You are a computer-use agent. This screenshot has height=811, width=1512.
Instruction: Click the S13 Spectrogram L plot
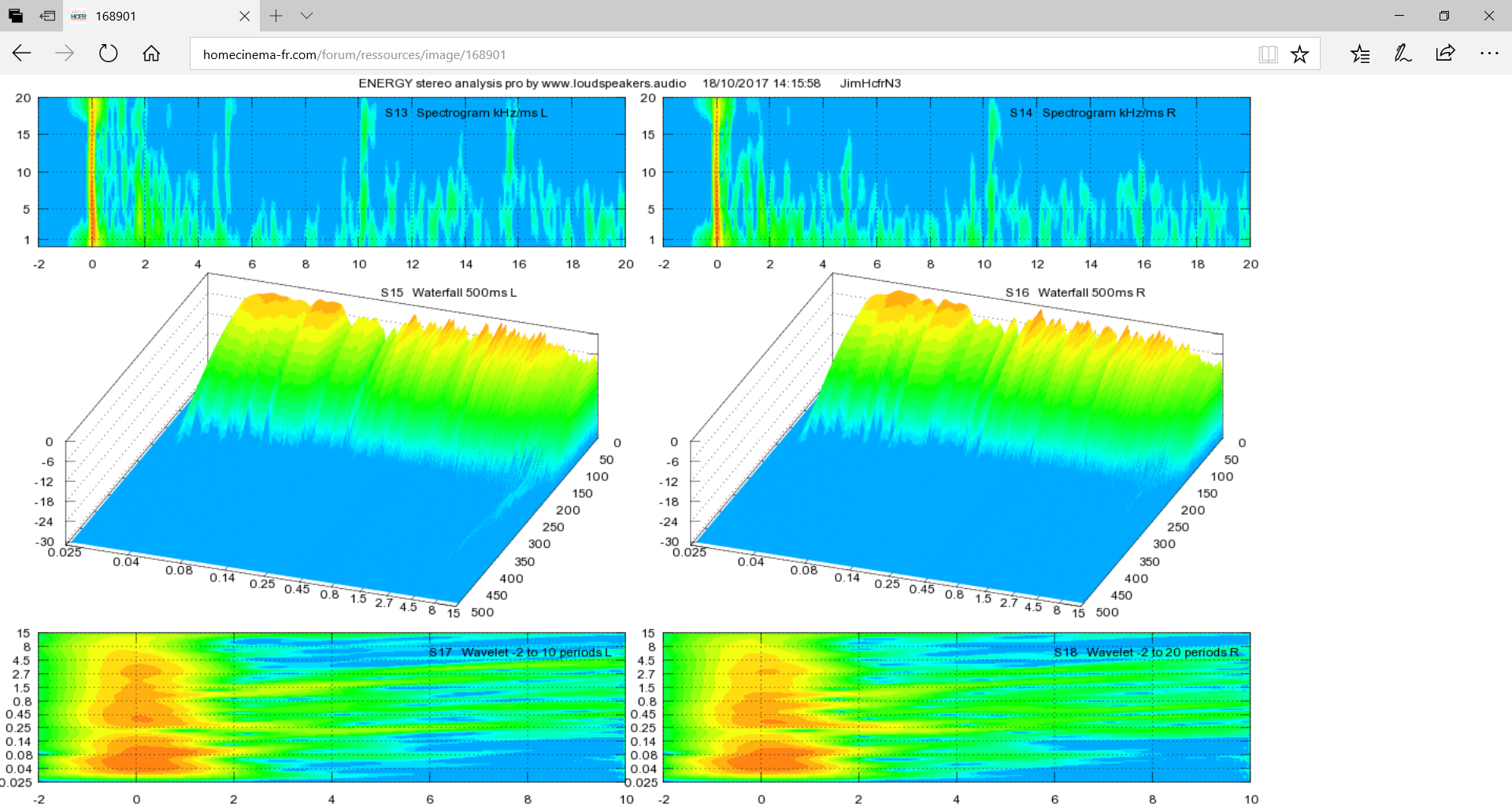coord(332,172)
